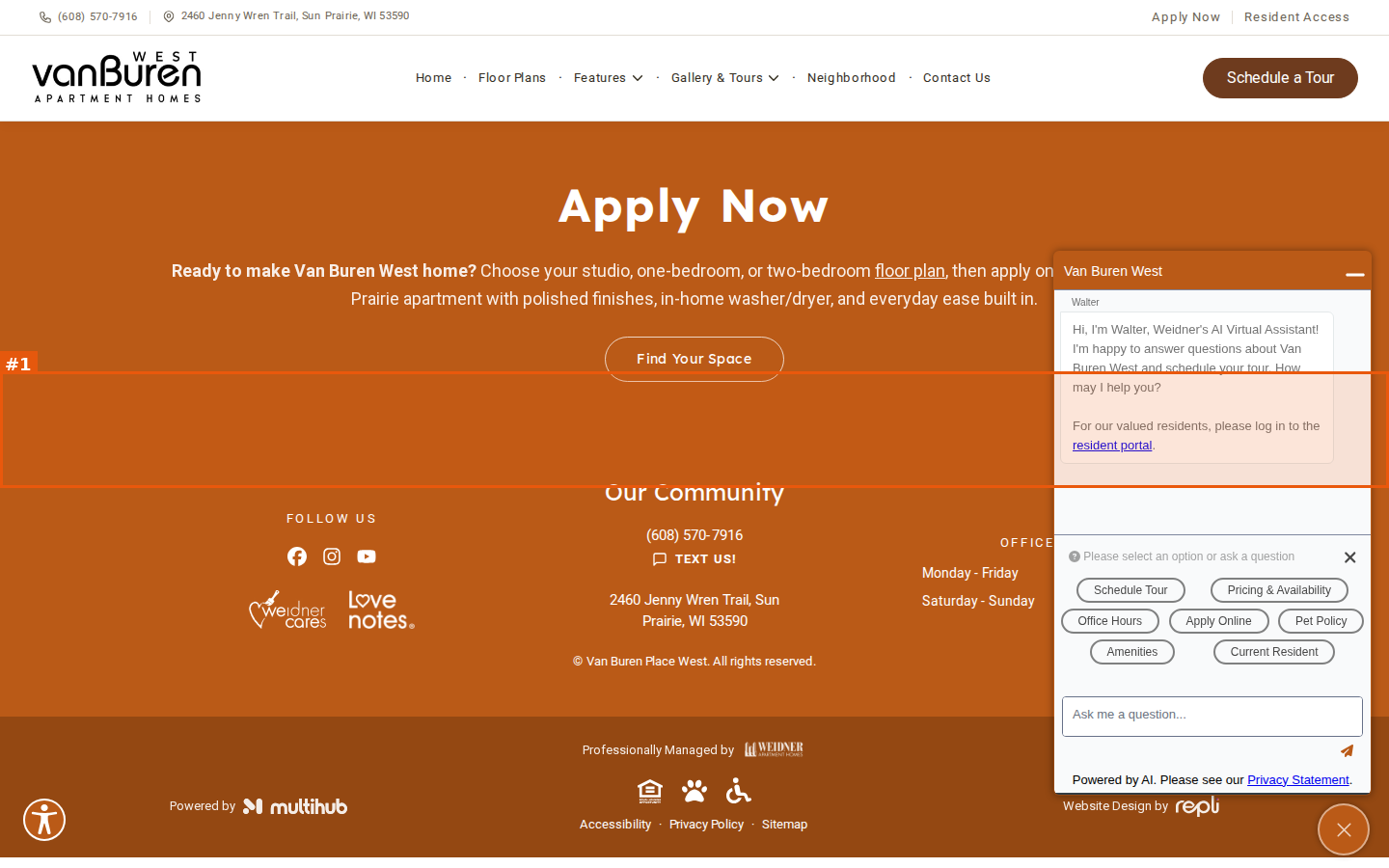Click Apply Now in top bar
Image resolution: width=1389 pixels, height=868 pixels.
(1185, 17)
